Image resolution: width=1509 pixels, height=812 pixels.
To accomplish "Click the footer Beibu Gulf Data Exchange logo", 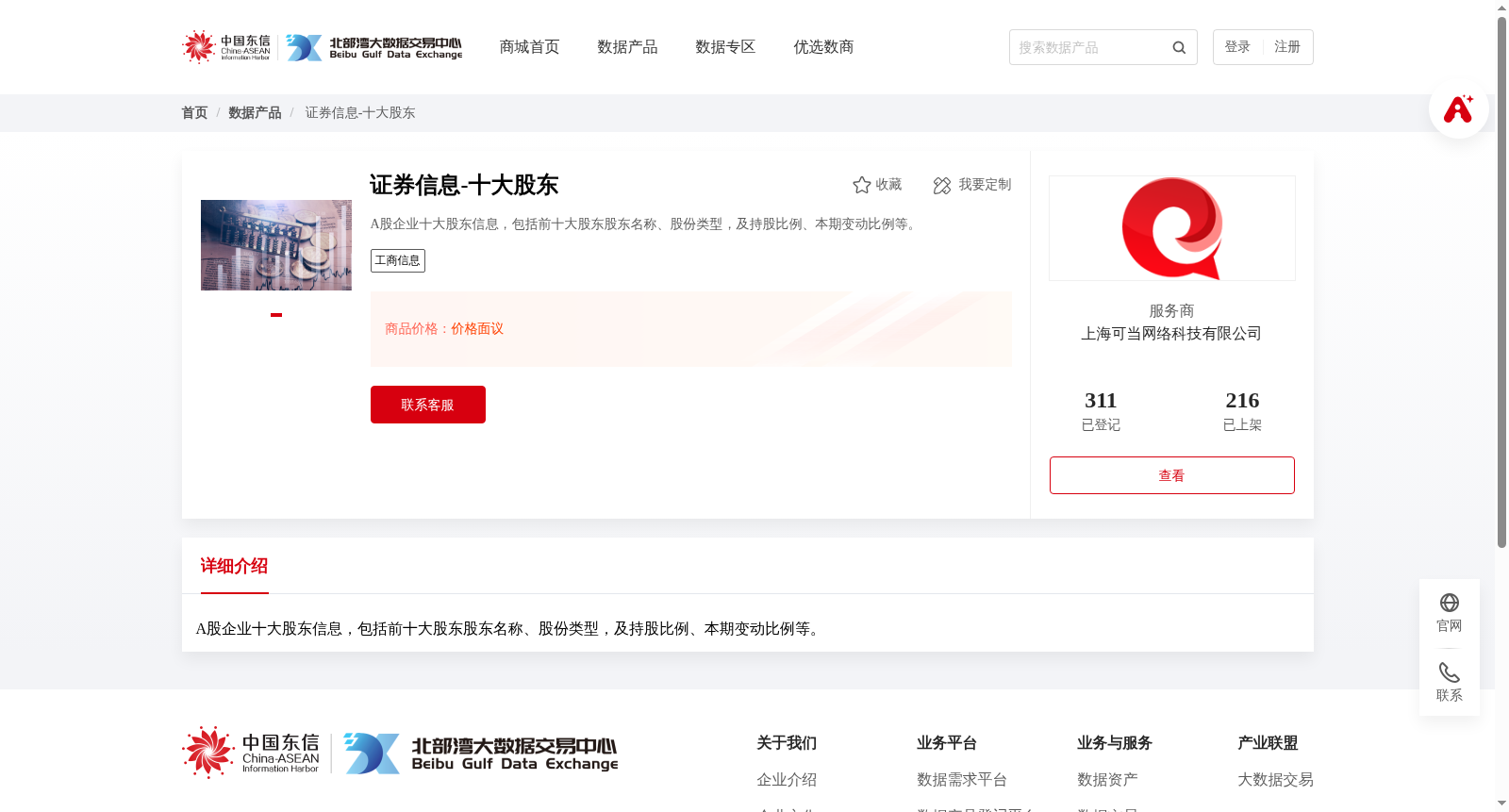I will coord(481,754).
